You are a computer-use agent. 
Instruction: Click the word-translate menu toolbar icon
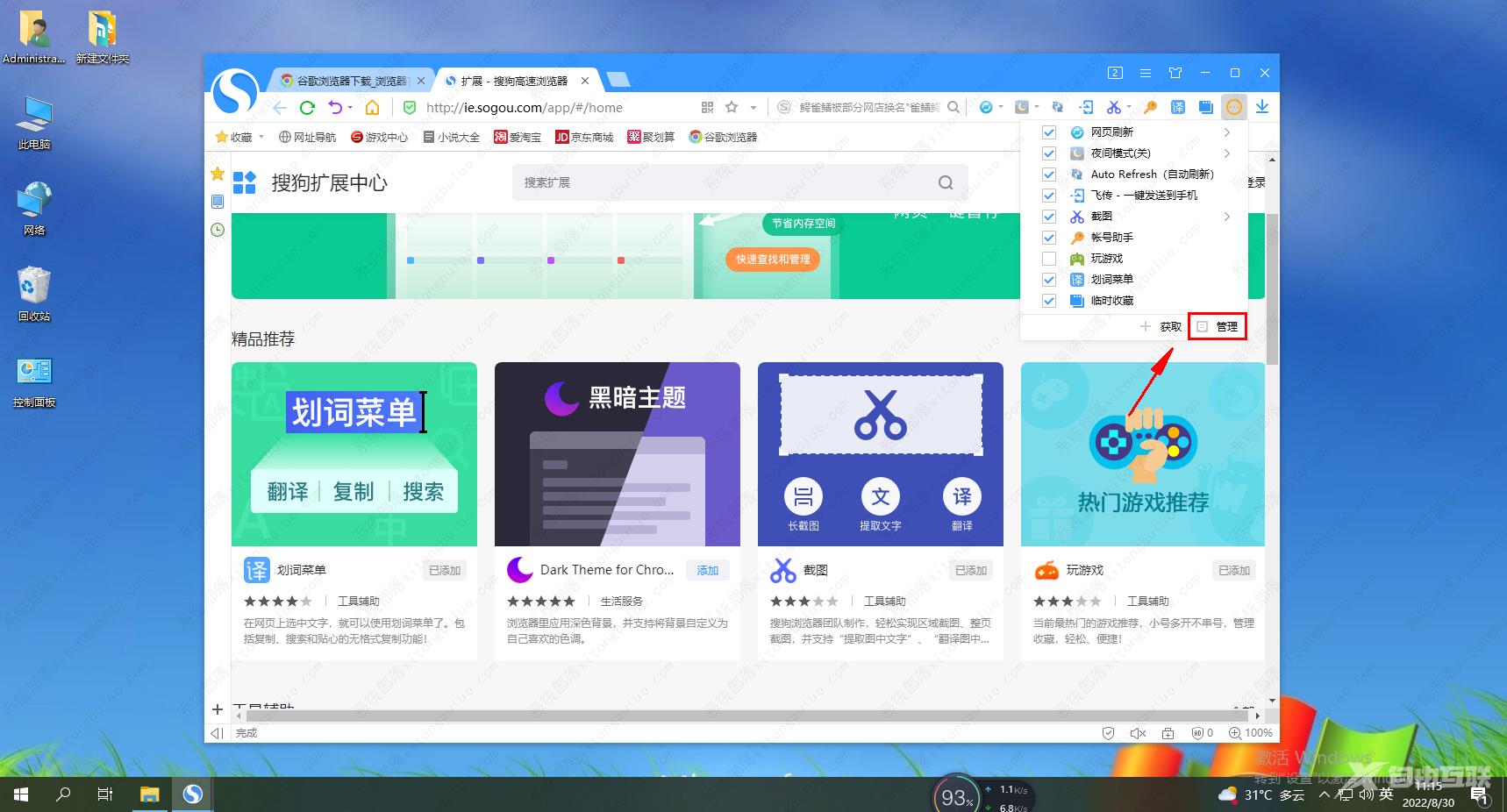click(1178, 107)
